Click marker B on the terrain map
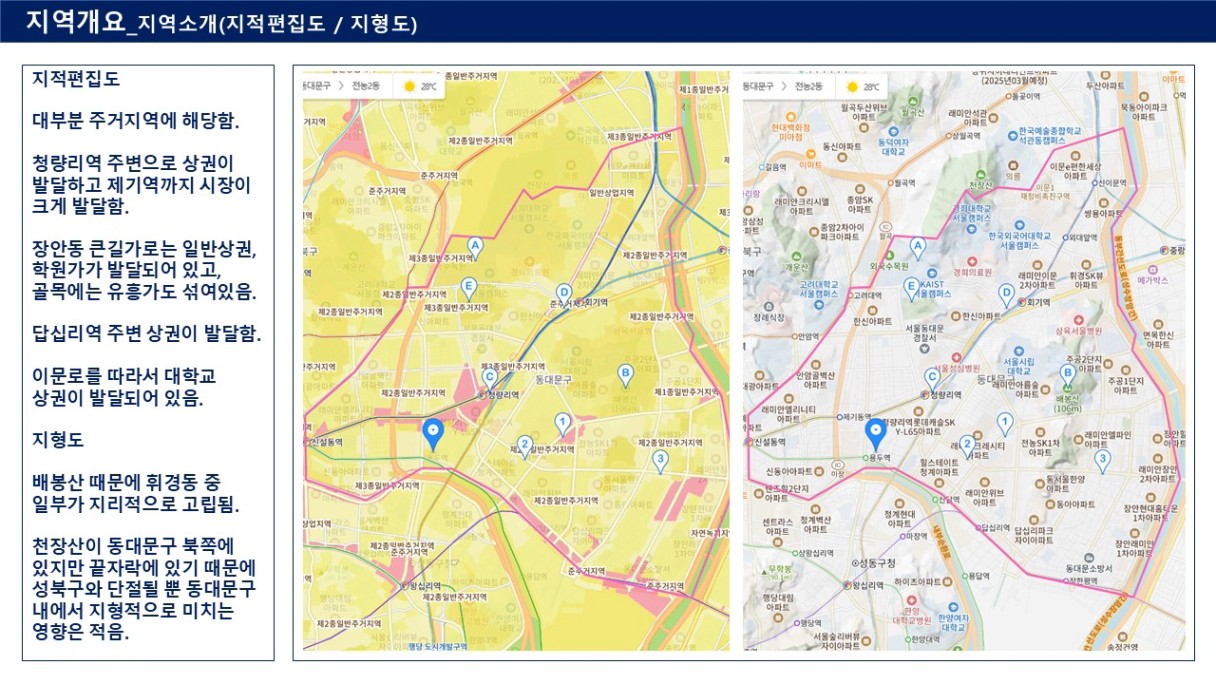The height and width of the screenshot is (684, 1216). click(x=1067, y=374)
